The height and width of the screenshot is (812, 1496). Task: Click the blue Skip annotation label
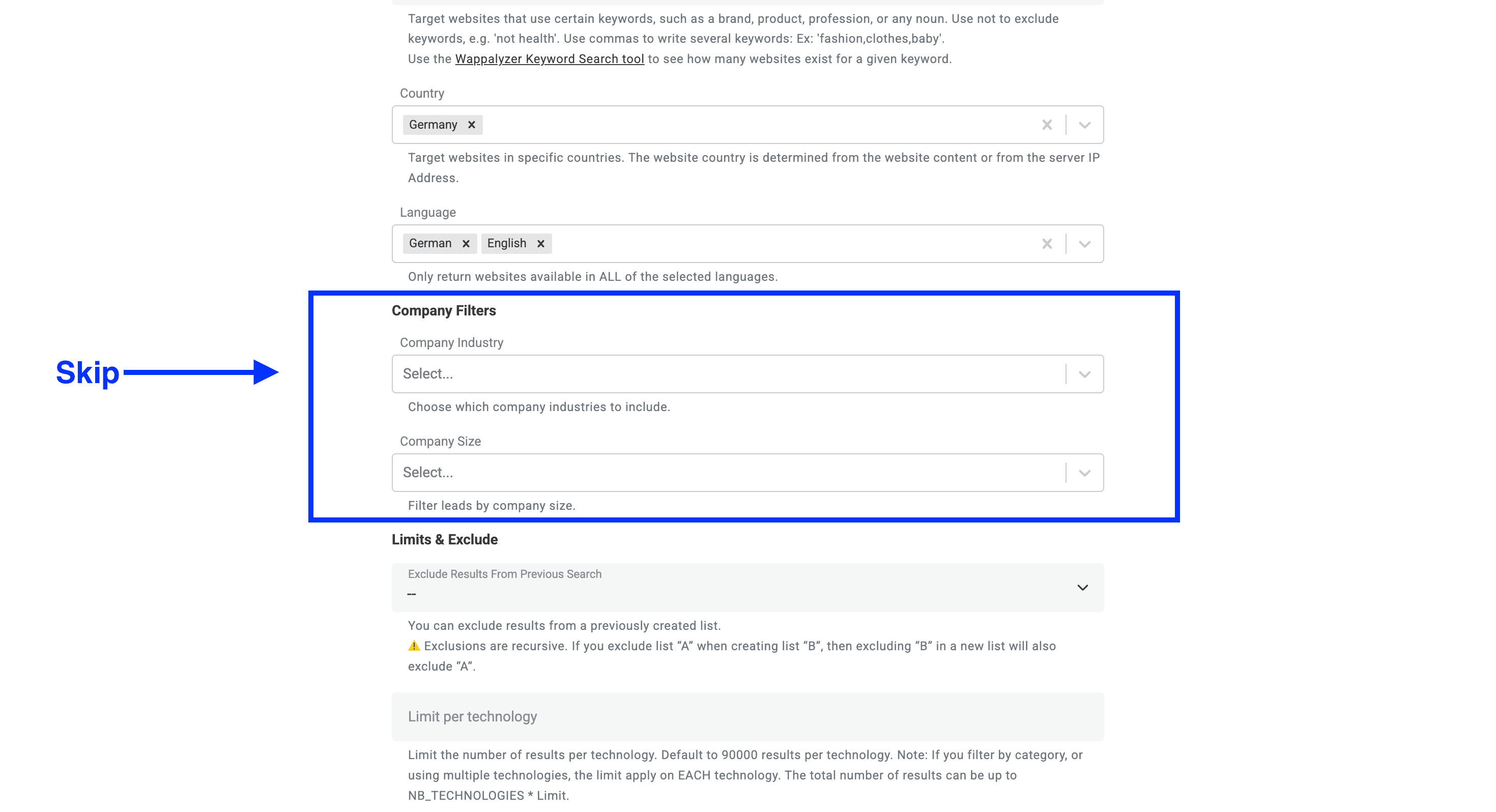tap(87, 372)
